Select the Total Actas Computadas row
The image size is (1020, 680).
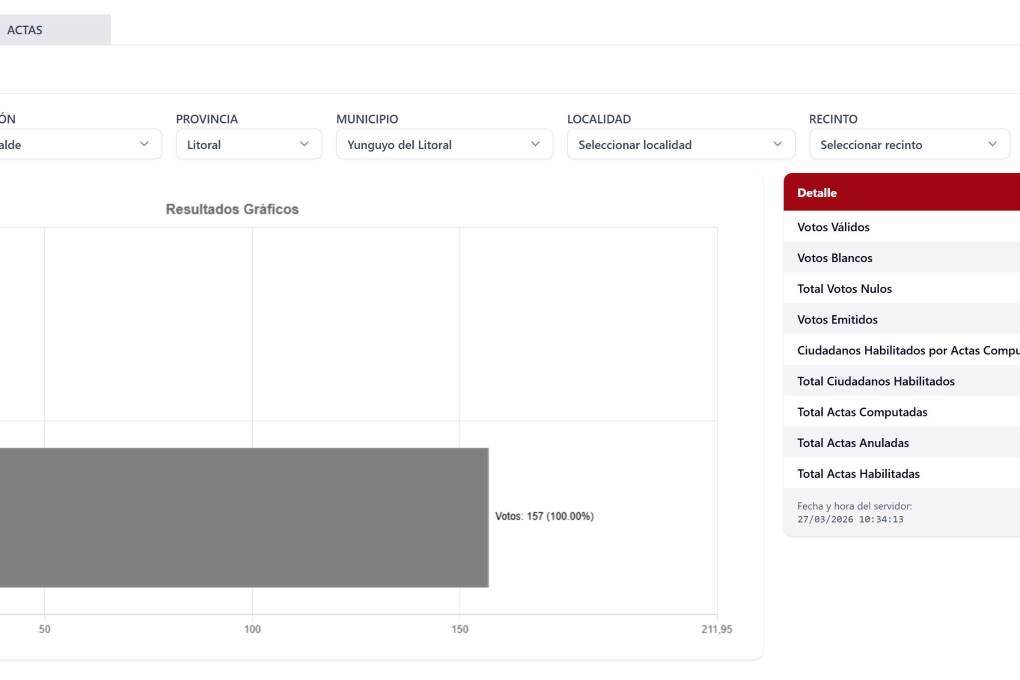coord(900,412)
